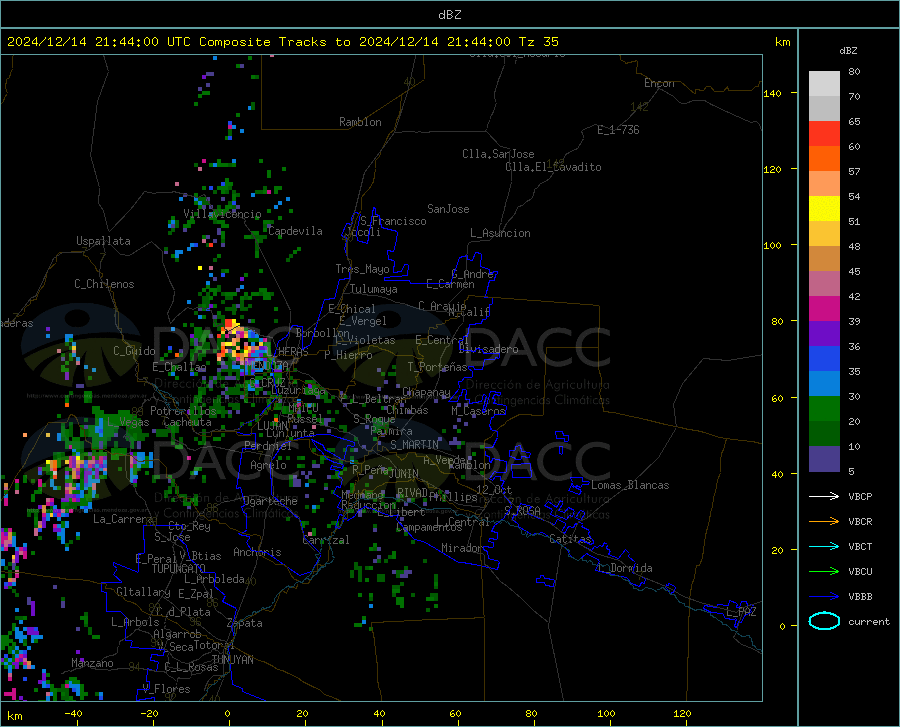Click the Composite Tracks timestamp header text
The height and width of the screenshot is (727, 900).
coord(283,42)
